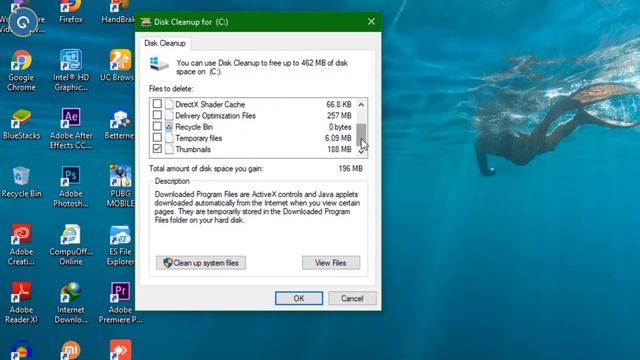Launch the BlueStacks desktop shortcut
The image size is (640, 360).
(x=21, y=124)
